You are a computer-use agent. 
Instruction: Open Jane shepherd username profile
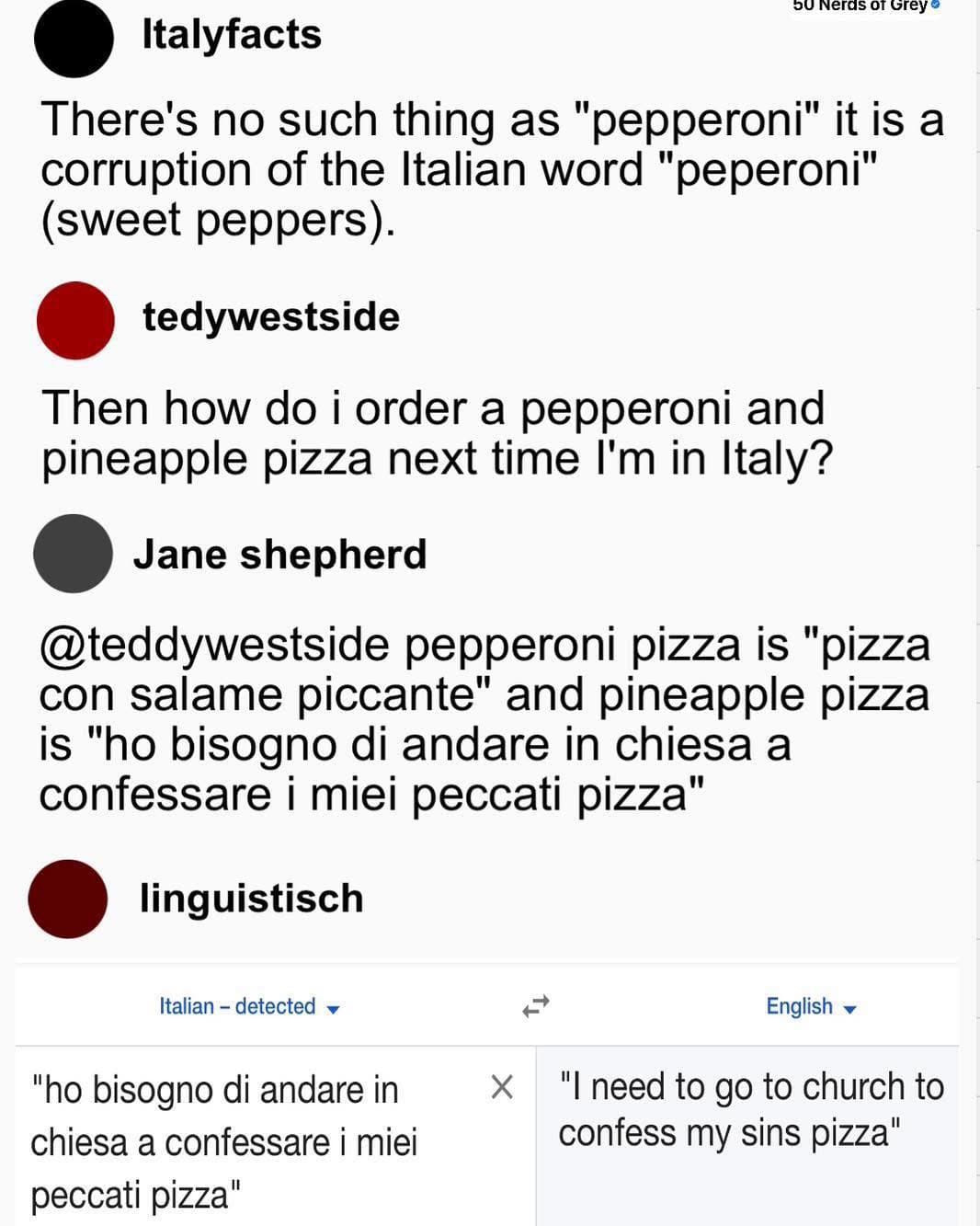click(x=279, y=555)
